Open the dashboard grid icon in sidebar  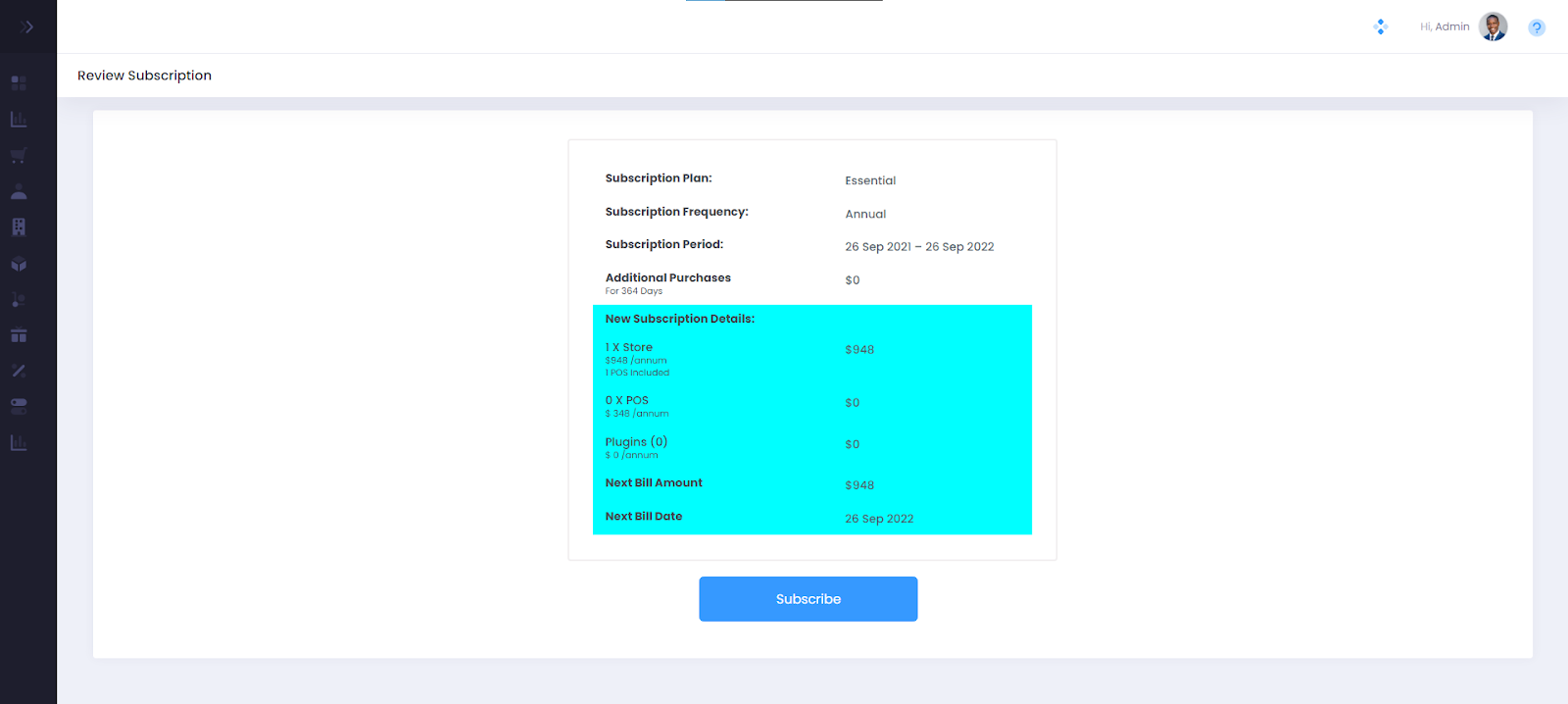tap(19, 83)
